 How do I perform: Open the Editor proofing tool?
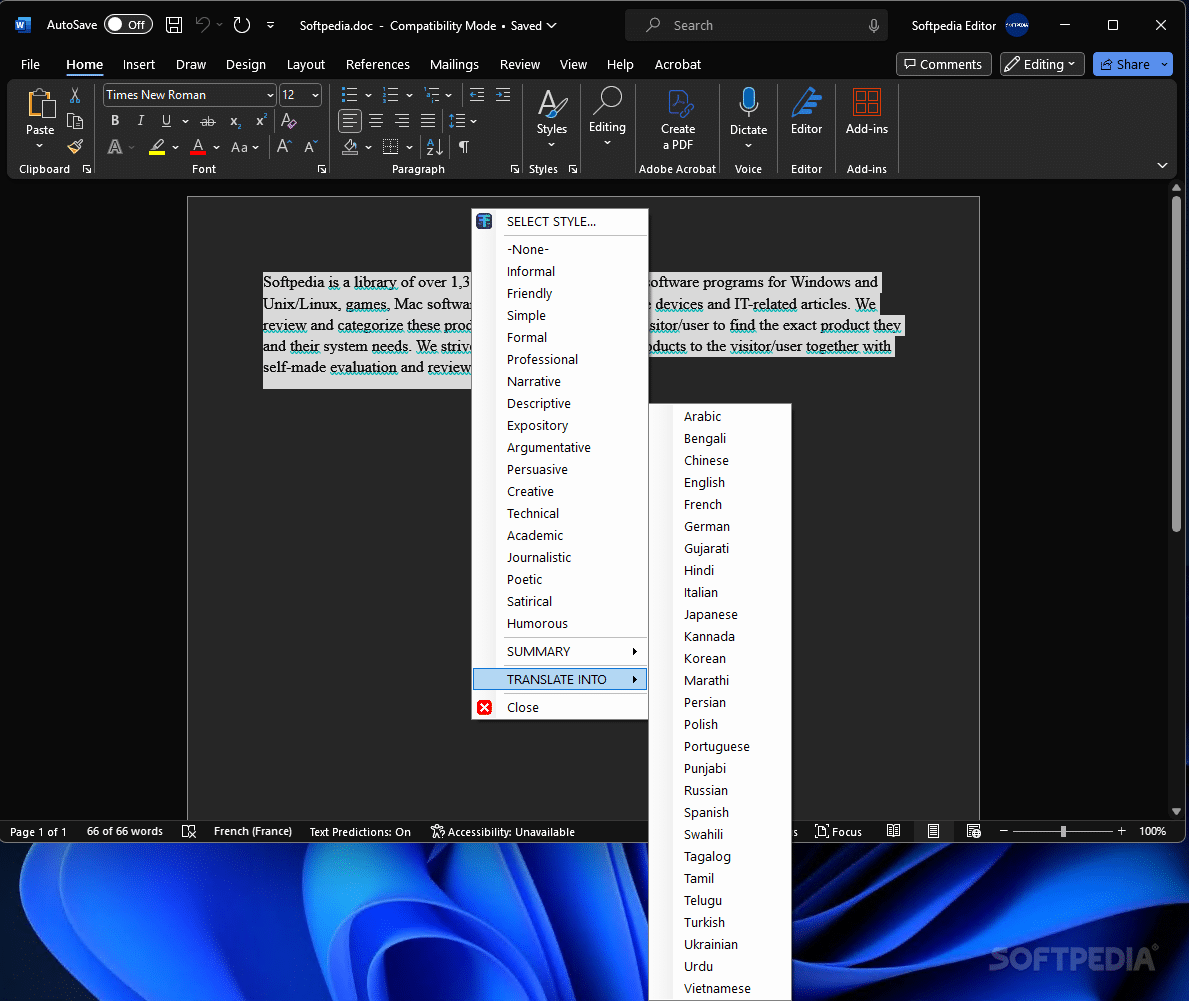806,111
